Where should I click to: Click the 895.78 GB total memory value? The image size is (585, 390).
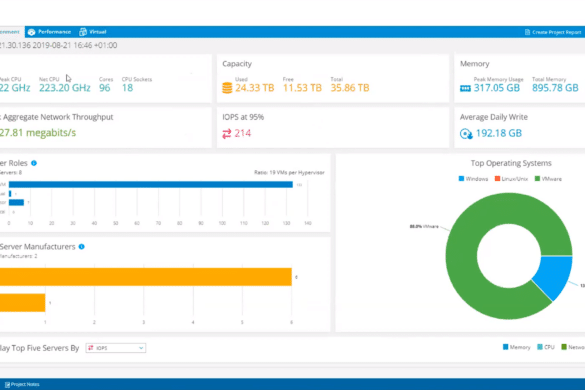click(555, 88)
